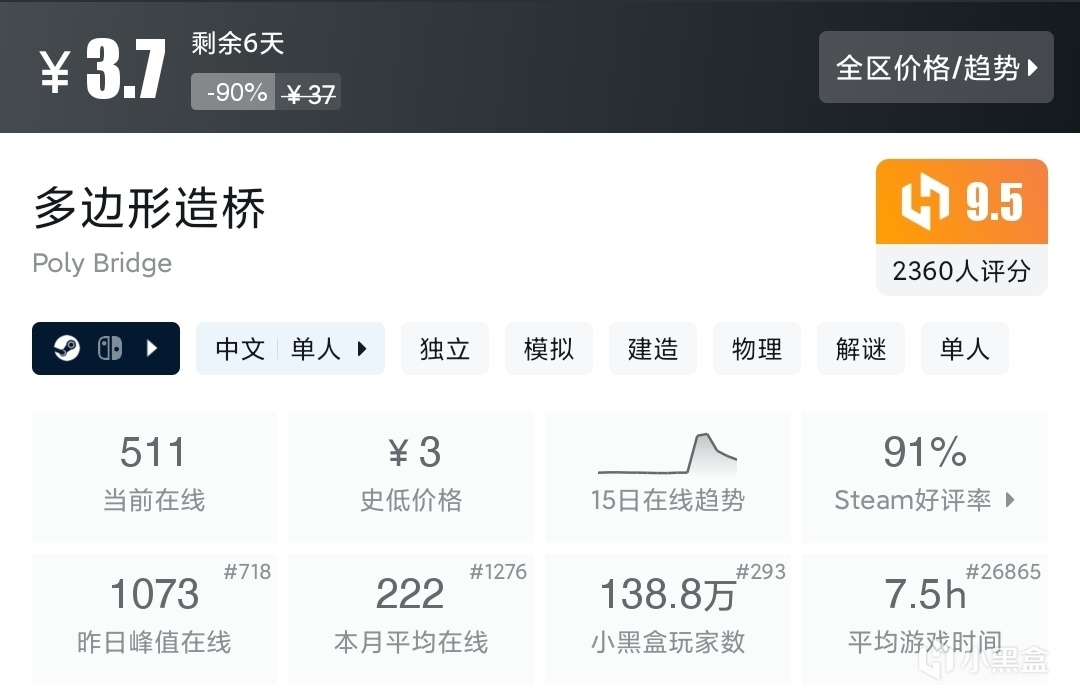Expand the platform selector arrow
This screenshot has height=698, width=1080.
152,349
